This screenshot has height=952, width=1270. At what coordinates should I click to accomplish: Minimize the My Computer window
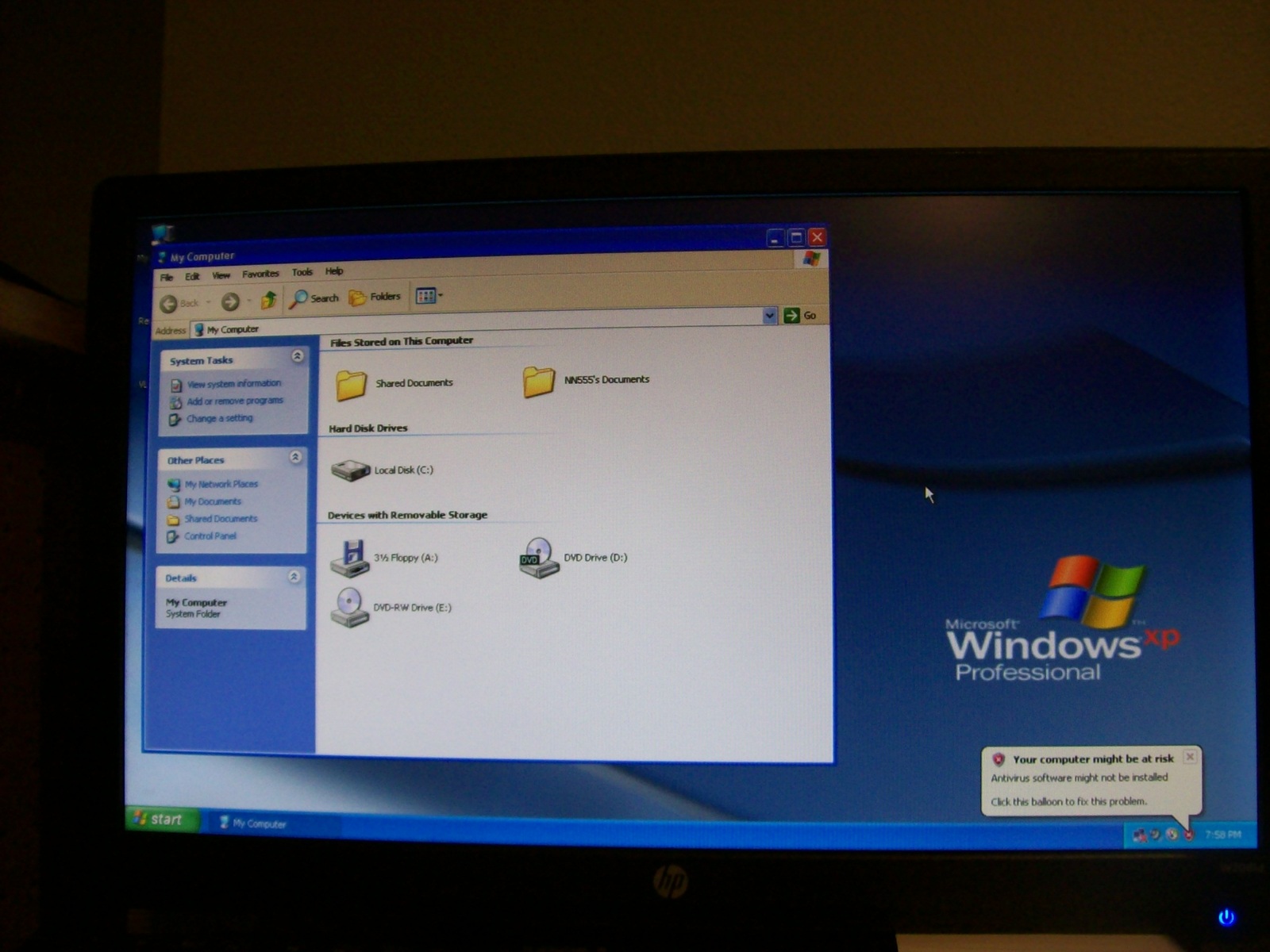(x=775, y=238)
